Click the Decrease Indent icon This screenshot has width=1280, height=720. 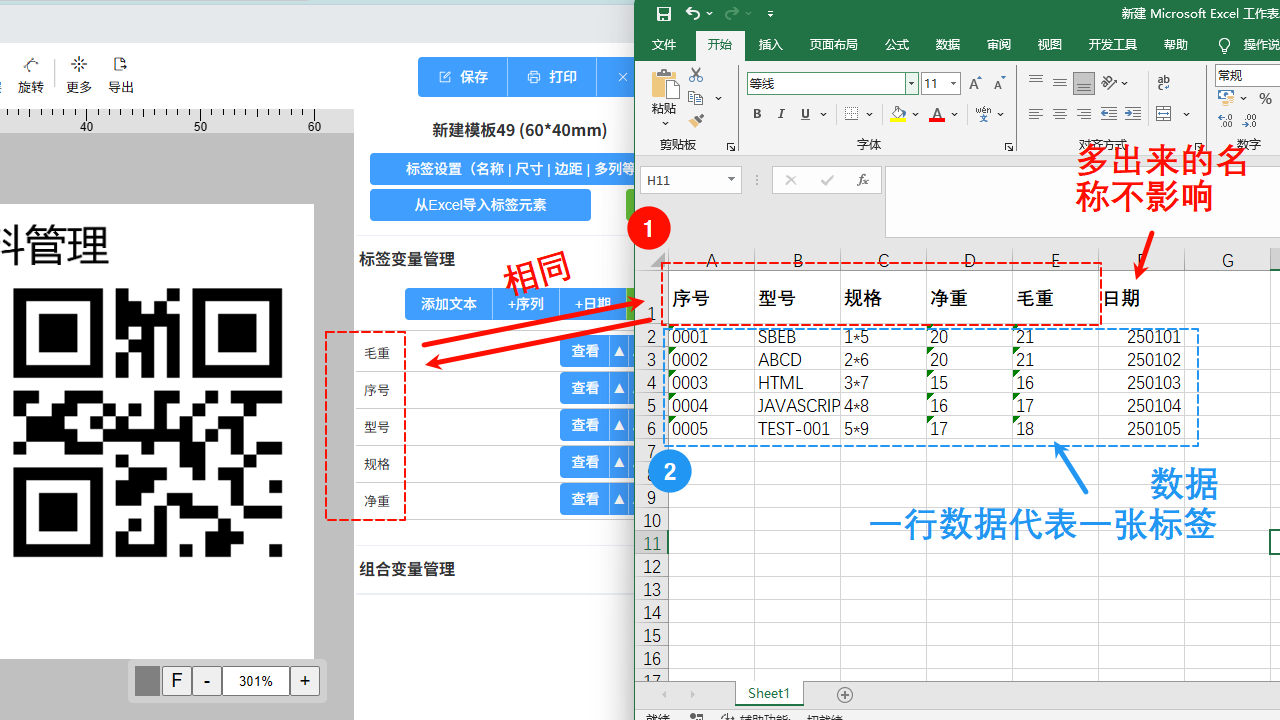(1109, 114)
